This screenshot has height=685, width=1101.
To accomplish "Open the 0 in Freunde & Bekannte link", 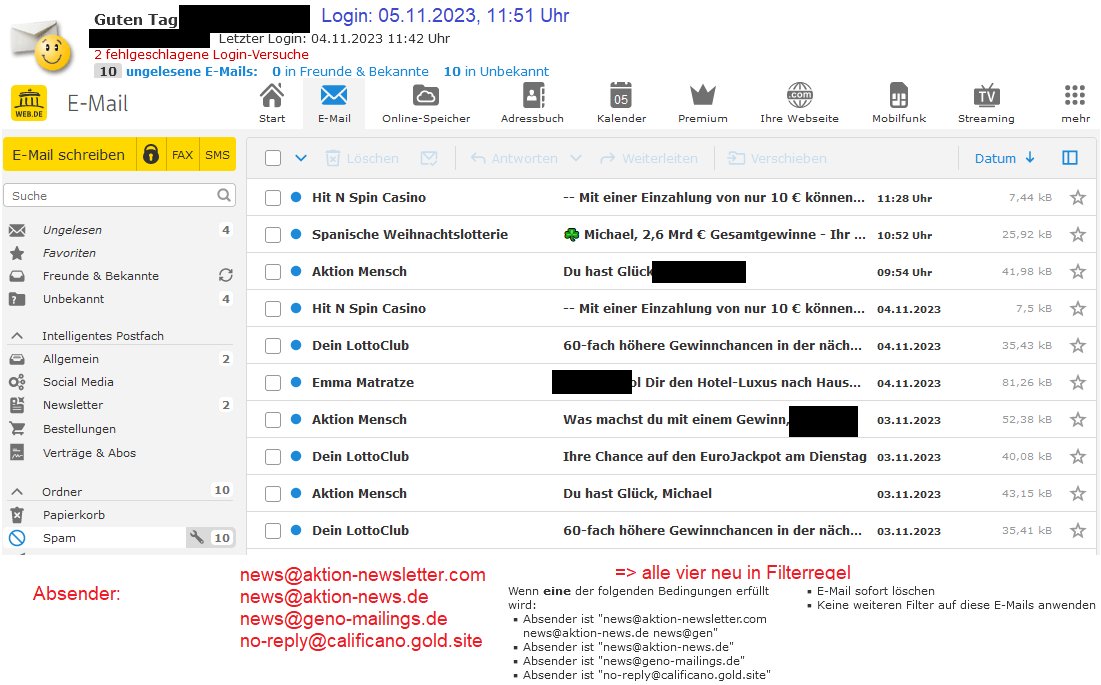I will pos(350,71).
